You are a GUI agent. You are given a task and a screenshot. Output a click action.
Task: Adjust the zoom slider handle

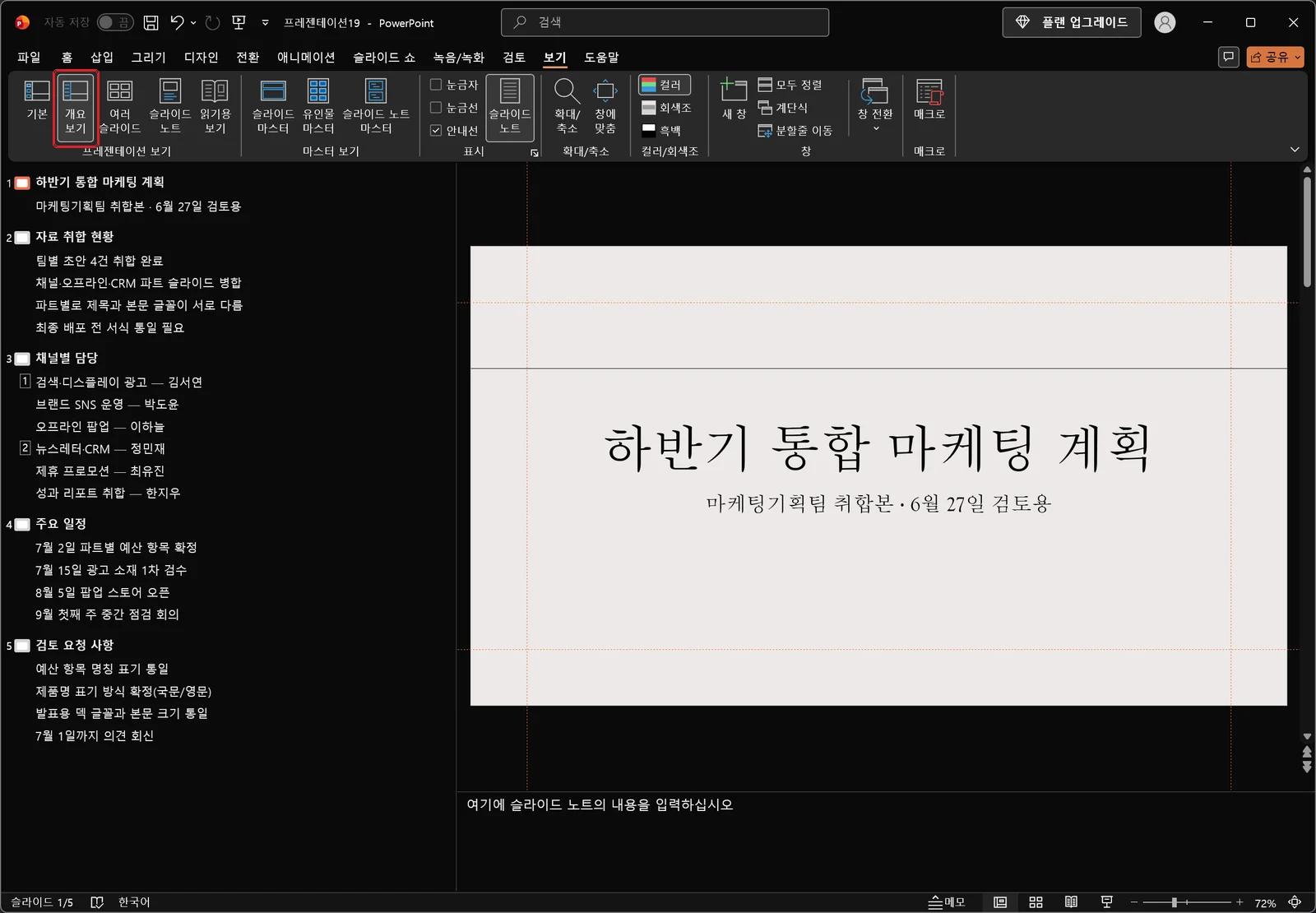click(1175, 902)
